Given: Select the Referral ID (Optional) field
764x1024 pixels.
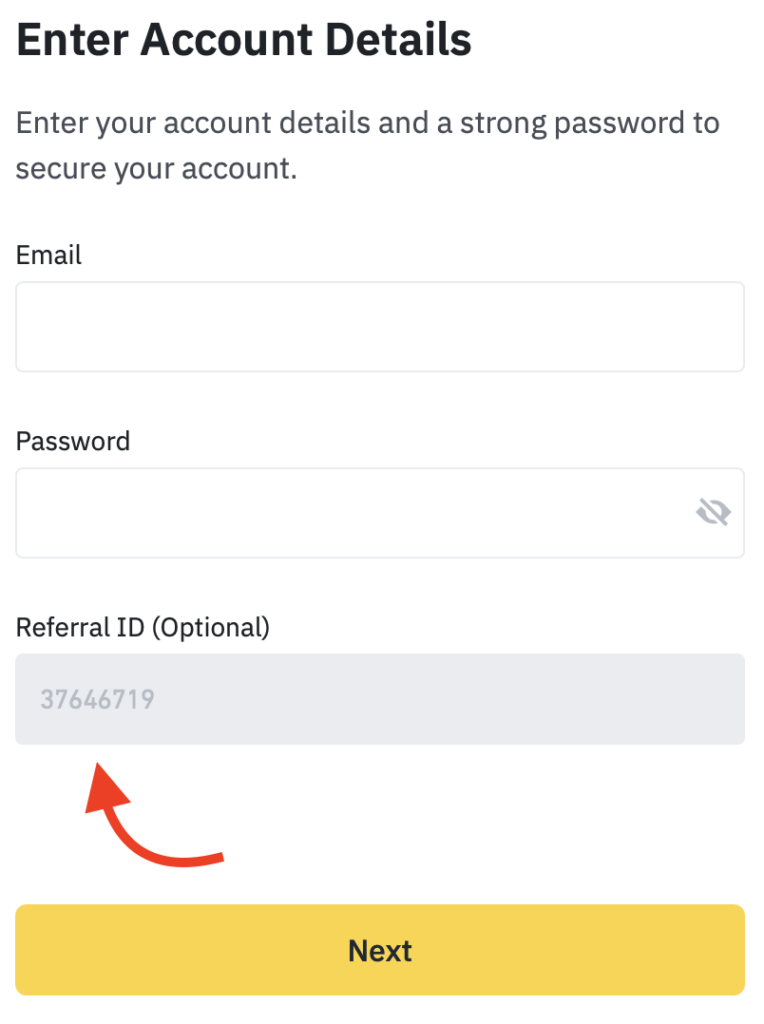Looking at the screenshot, I should tap(380, 699).
